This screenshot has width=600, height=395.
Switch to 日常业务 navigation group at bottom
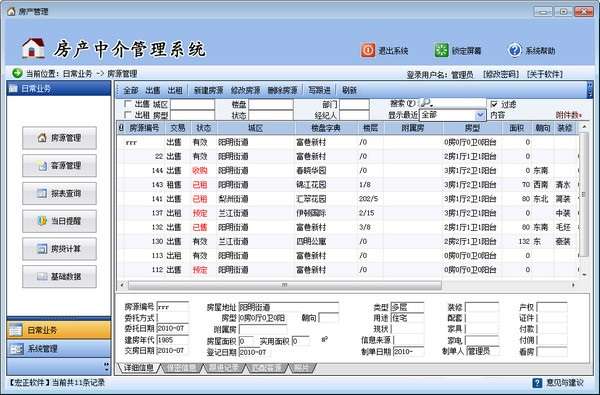(59, 330)
